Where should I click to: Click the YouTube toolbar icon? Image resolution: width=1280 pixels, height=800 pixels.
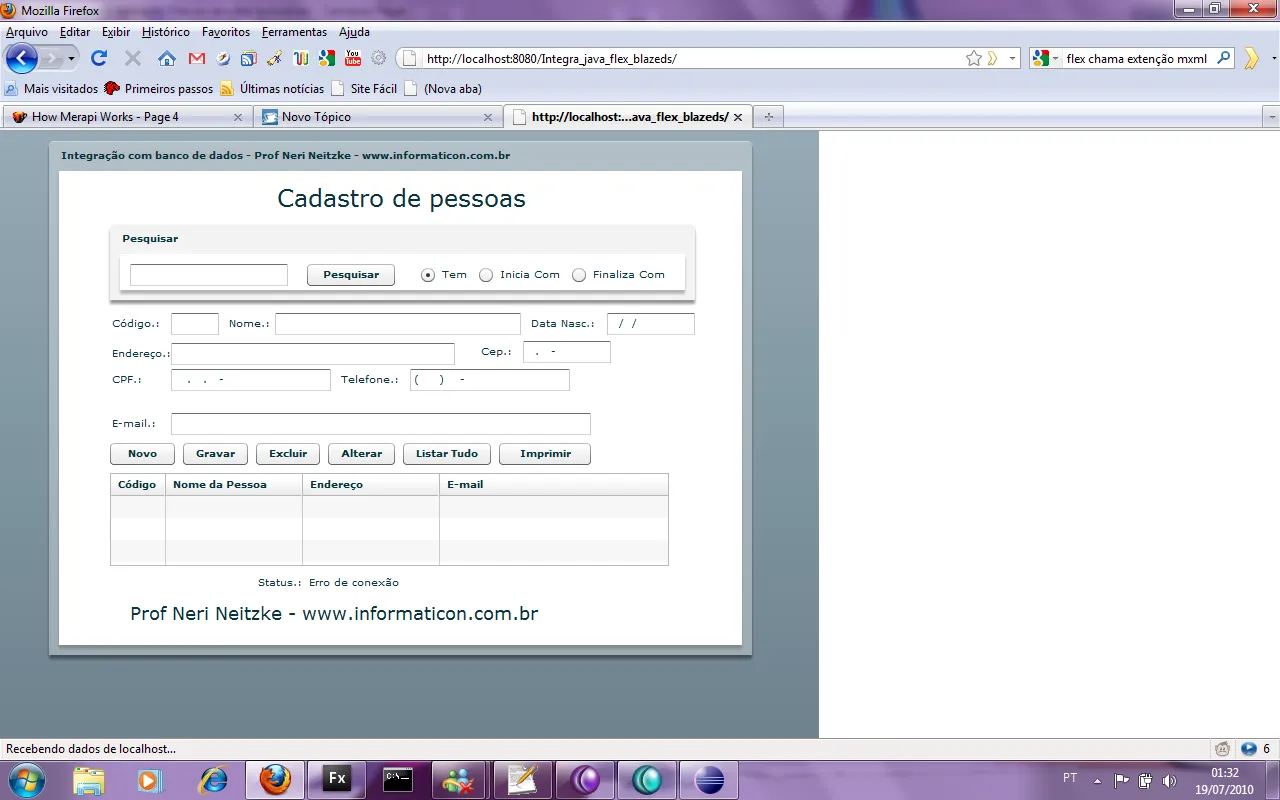coord(353,58)
